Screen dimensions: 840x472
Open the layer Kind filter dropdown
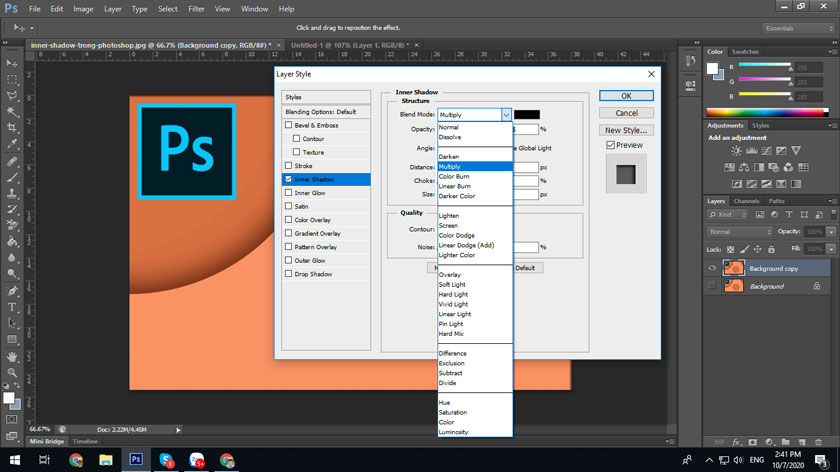[727, 214]
